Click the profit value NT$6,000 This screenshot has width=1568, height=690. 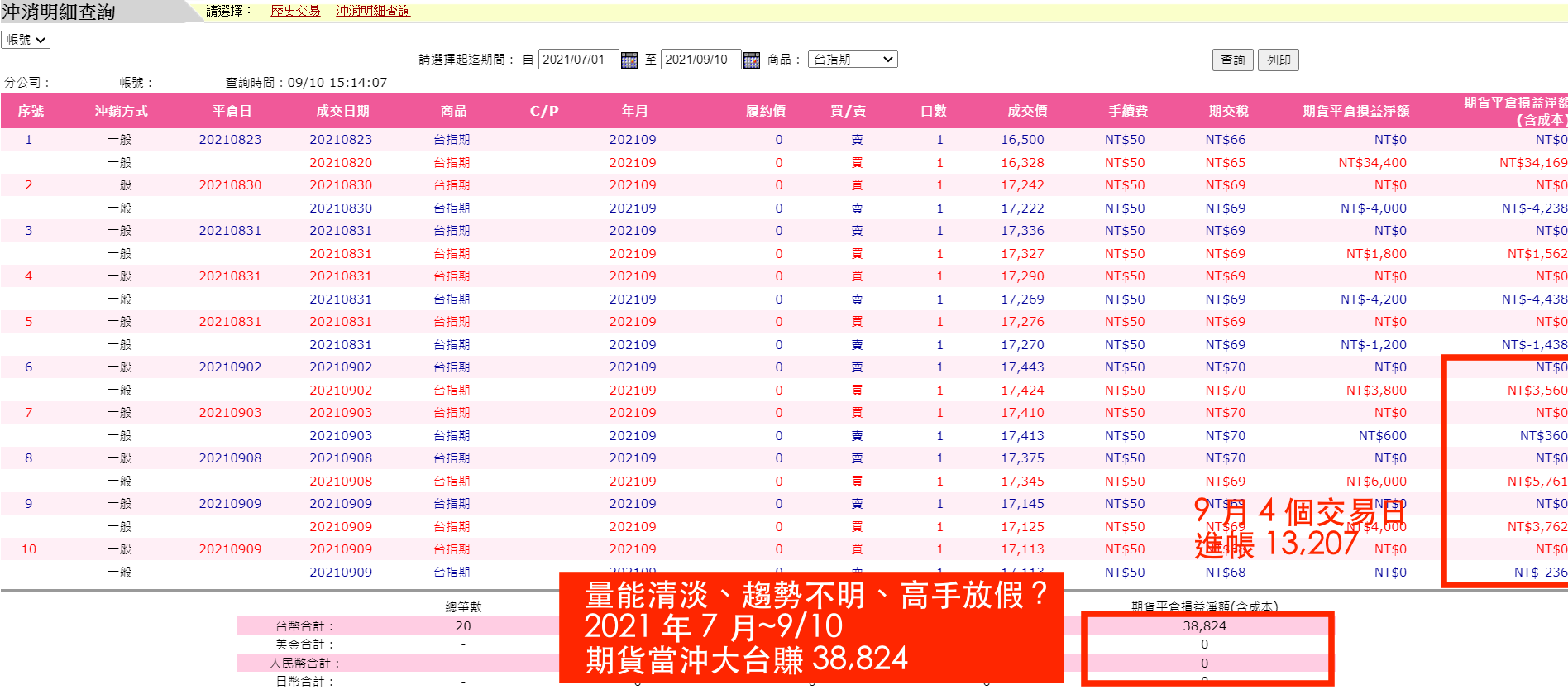coord(1376,482)
